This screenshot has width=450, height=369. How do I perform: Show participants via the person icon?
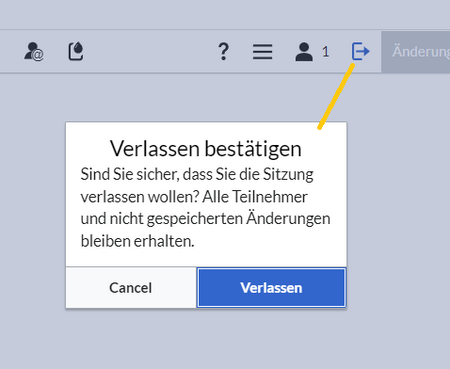coord(304,52)
